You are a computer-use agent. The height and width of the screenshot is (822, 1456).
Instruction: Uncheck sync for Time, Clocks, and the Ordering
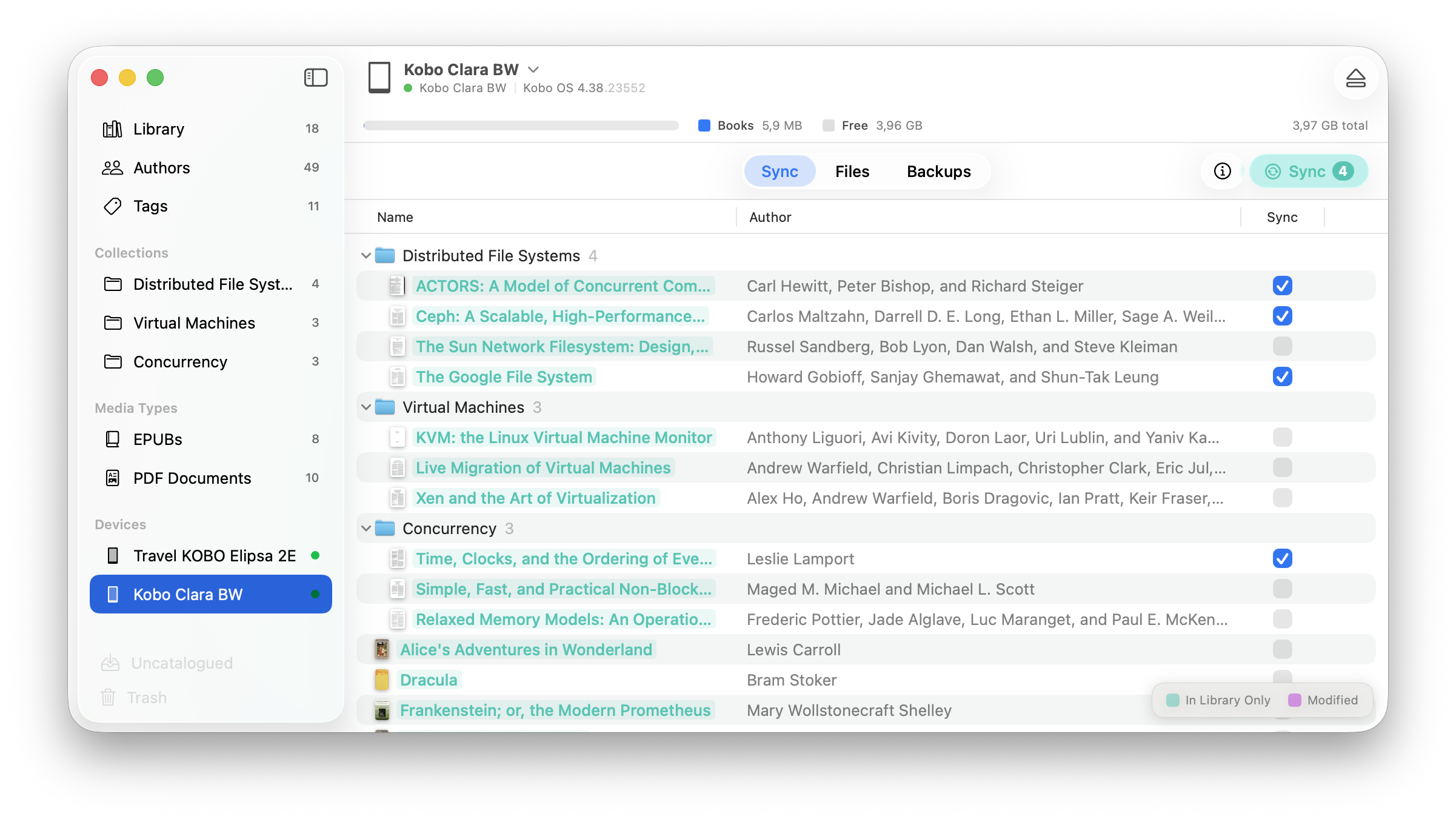pos(1282,558)
